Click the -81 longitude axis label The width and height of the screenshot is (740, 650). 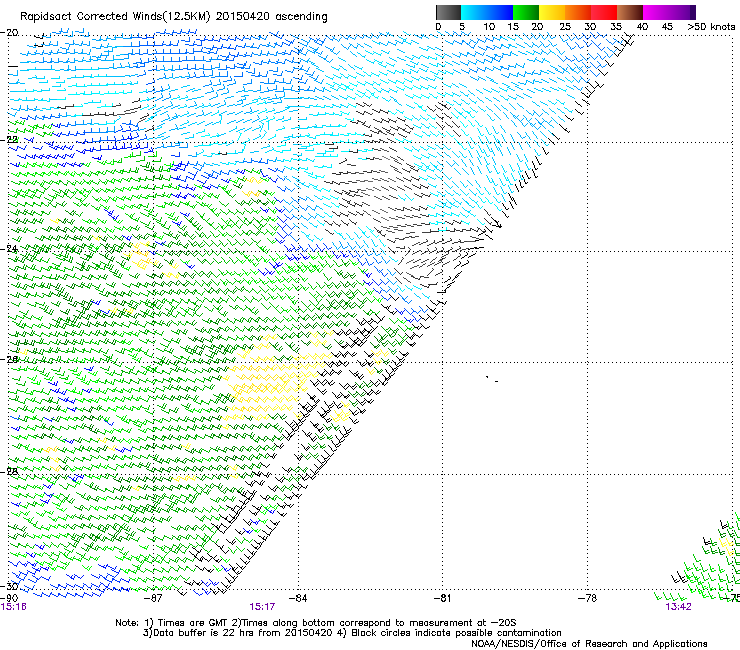pyautogui.click(x=442, y=598)
